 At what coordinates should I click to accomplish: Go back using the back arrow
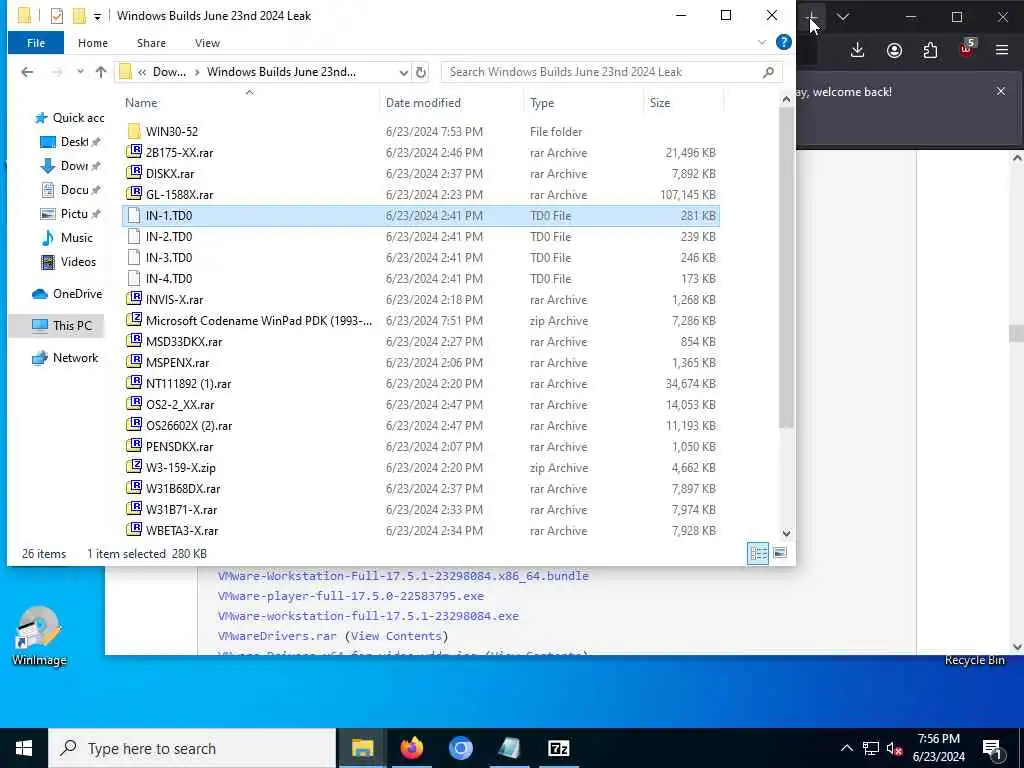tap(27, 72)
